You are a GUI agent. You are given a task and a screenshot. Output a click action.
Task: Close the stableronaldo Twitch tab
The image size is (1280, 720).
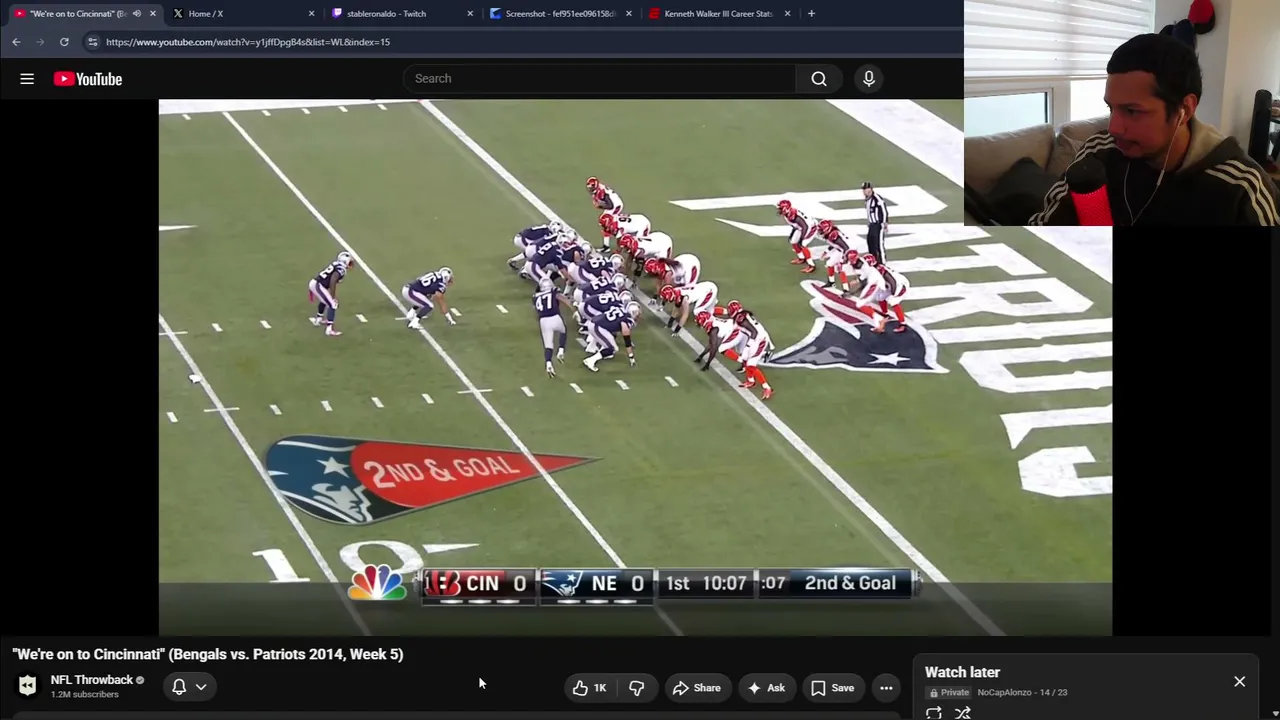coord(471,14)
